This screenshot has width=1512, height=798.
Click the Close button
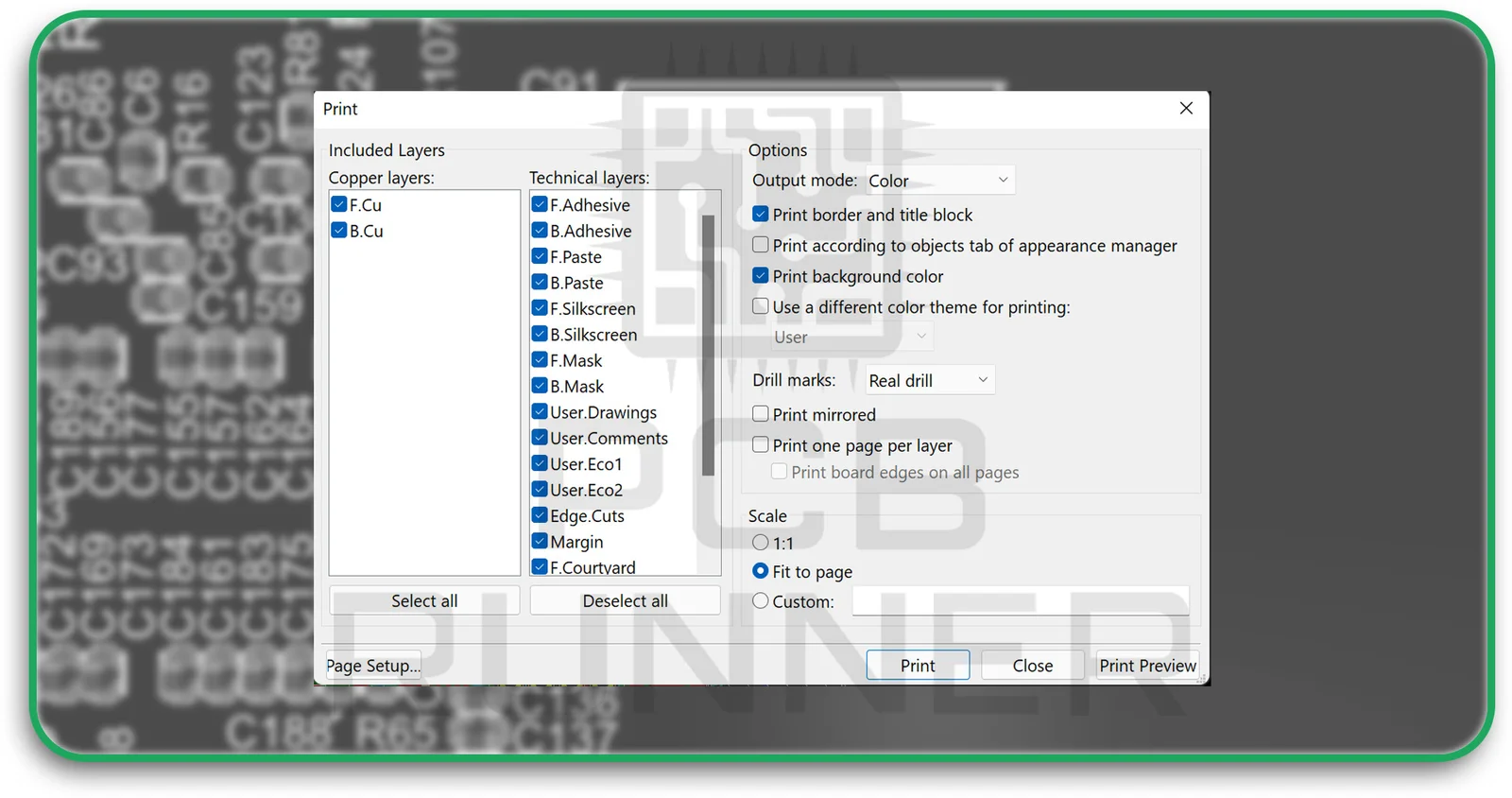(1032, 666)
